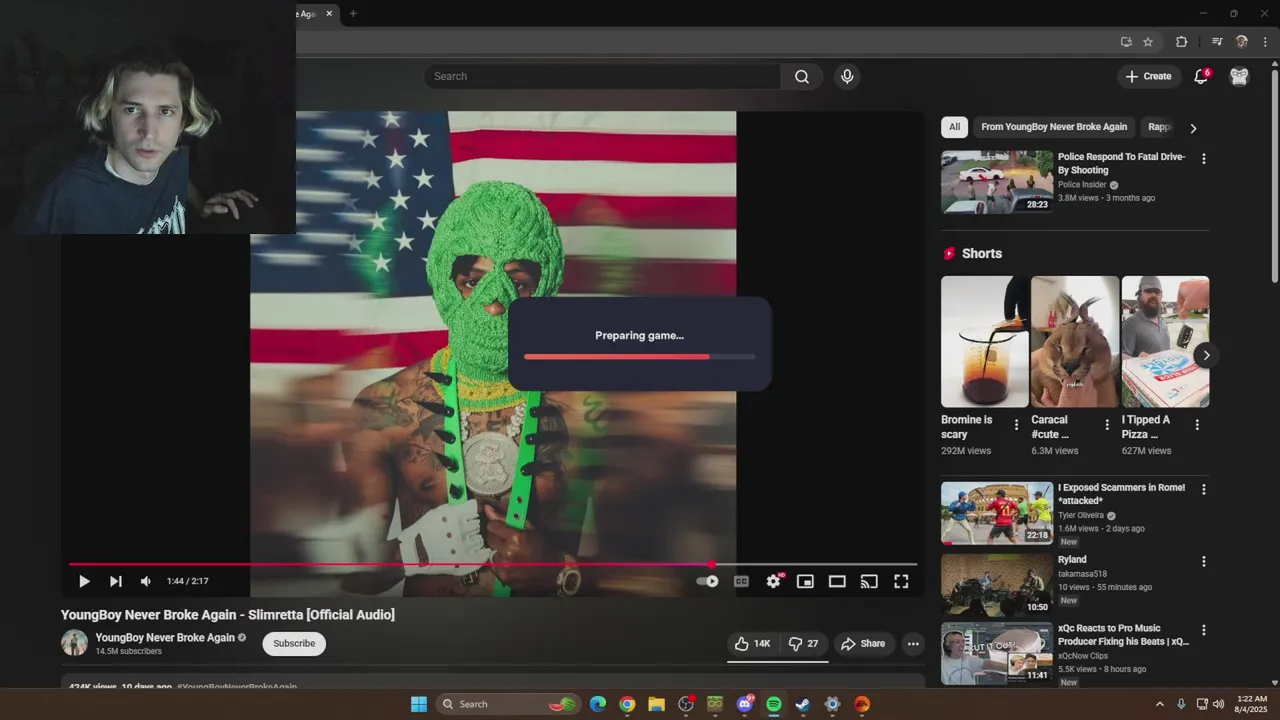The image size is (1280, 720).
Task: Open options for the Caracal short
Action: [x=1106, y=425]
